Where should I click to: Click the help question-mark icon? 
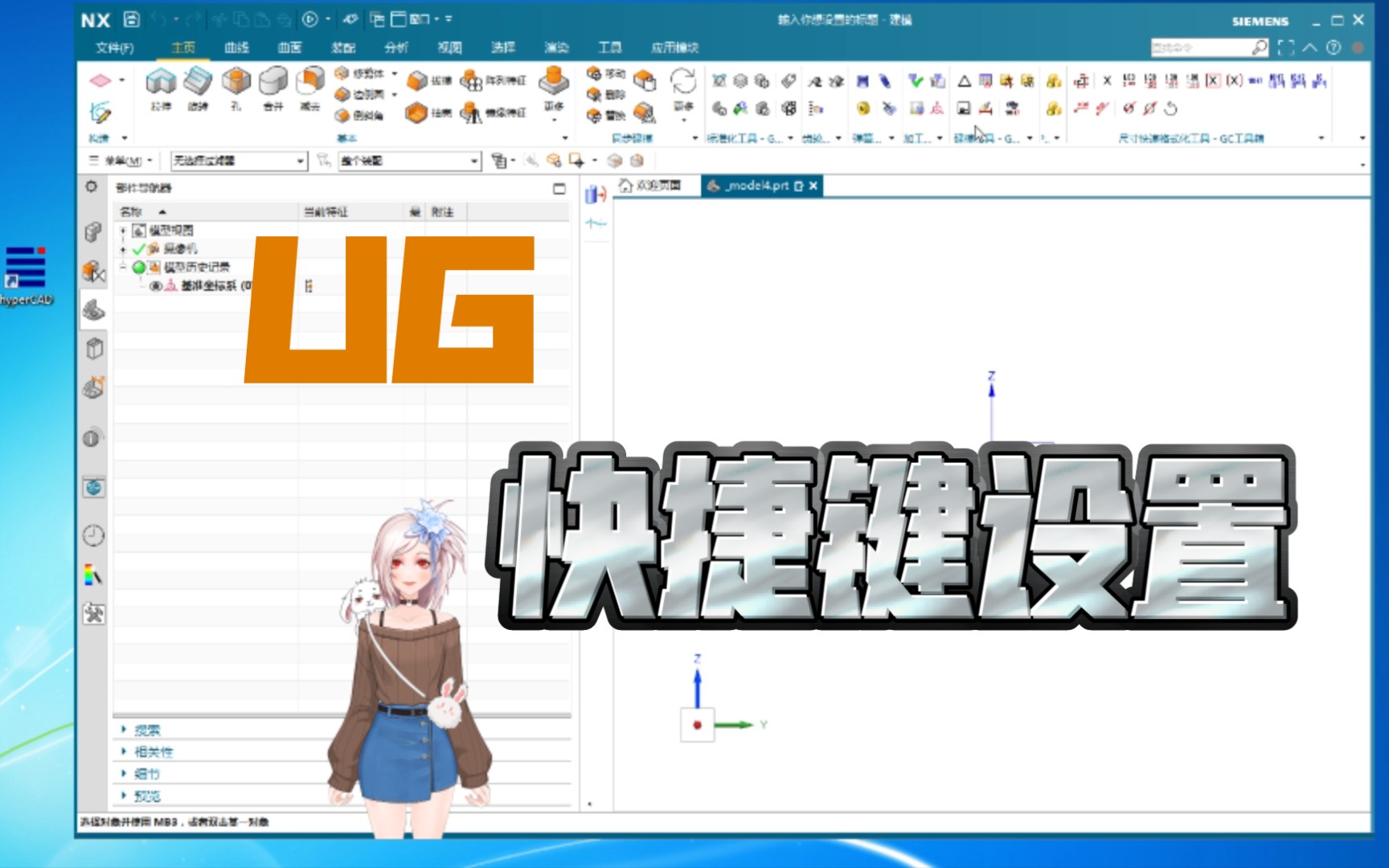(1334, 47)
